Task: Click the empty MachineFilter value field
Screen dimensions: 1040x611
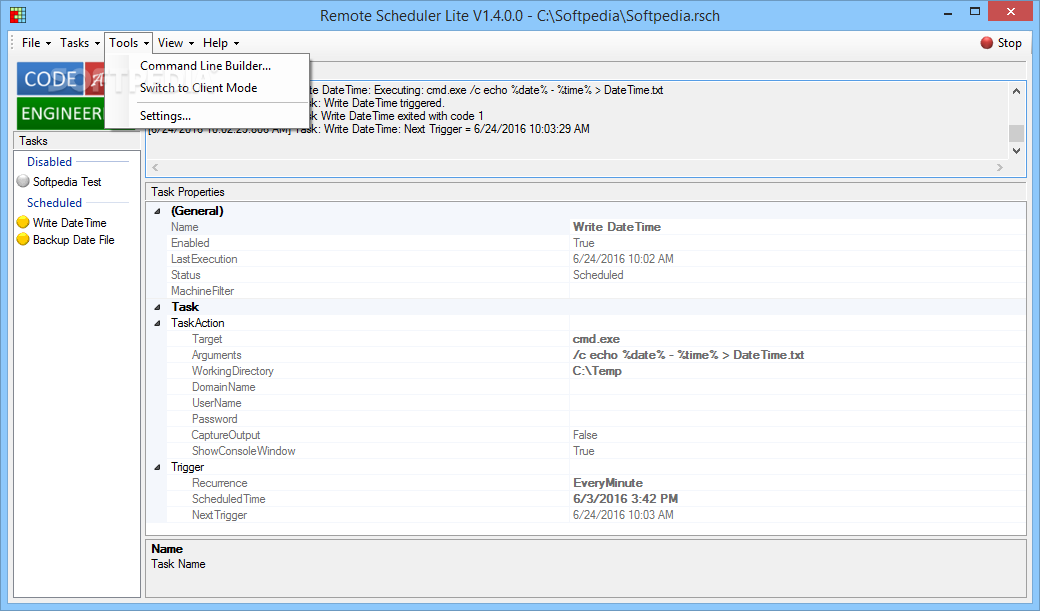Action: tap(797, 291)
